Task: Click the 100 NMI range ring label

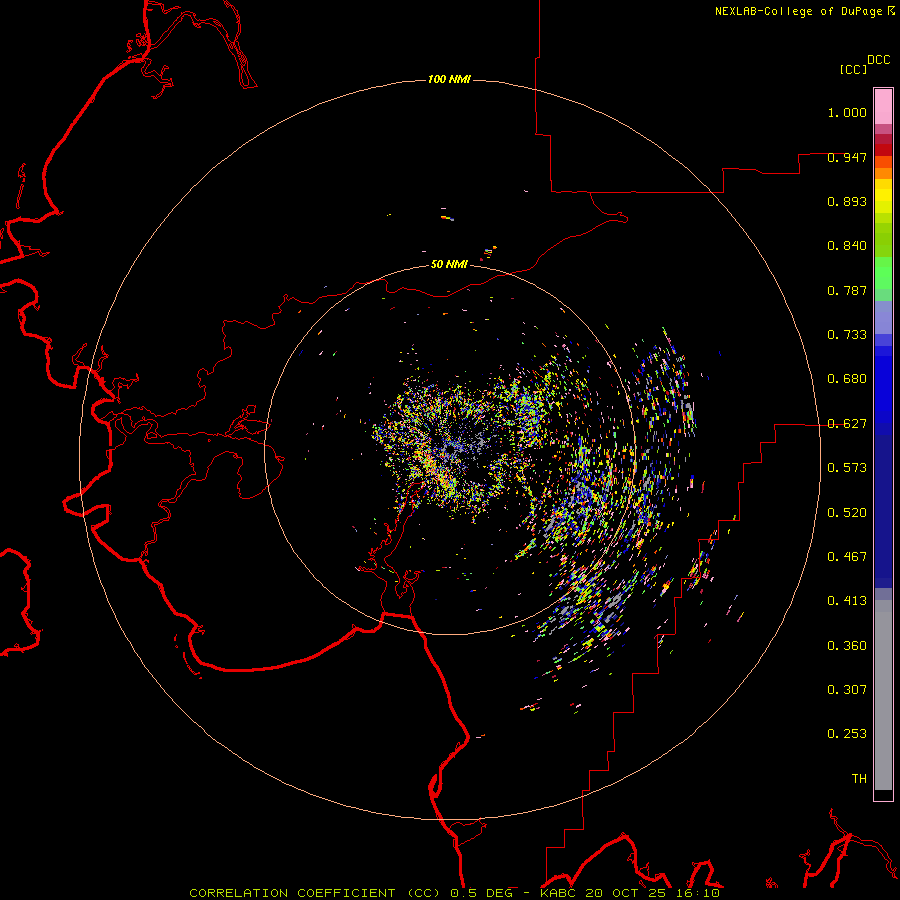Action: click(x=449, y=79)
